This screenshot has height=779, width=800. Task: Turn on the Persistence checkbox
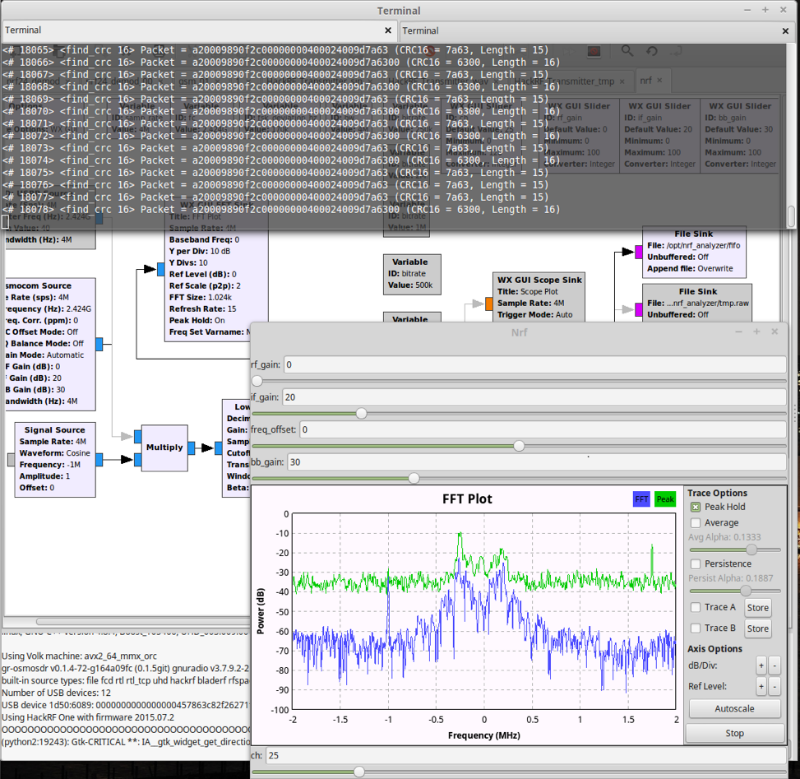[x=696, y=564]
